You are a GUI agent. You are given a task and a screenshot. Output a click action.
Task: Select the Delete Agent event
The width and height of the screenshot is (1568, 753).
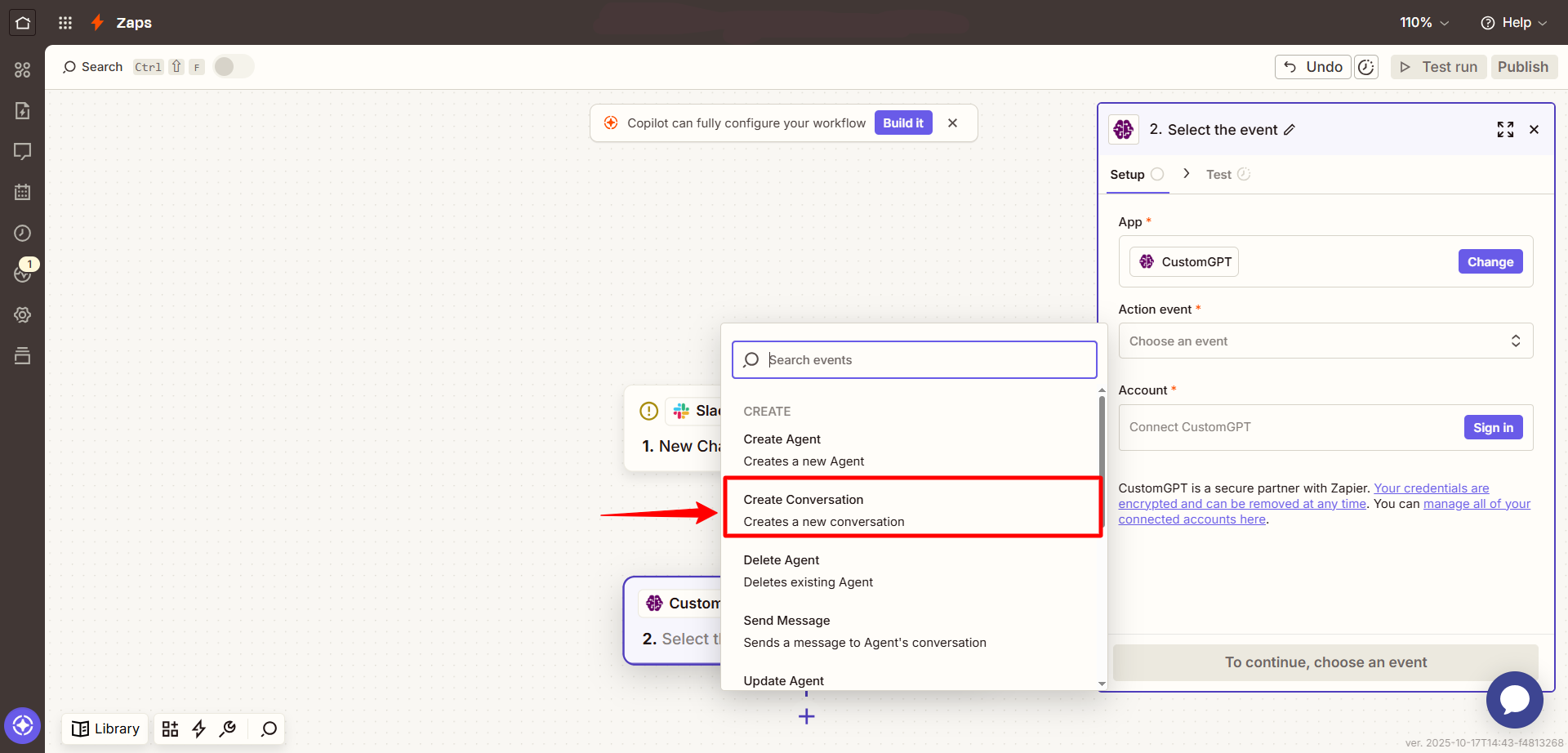(912, 571)
